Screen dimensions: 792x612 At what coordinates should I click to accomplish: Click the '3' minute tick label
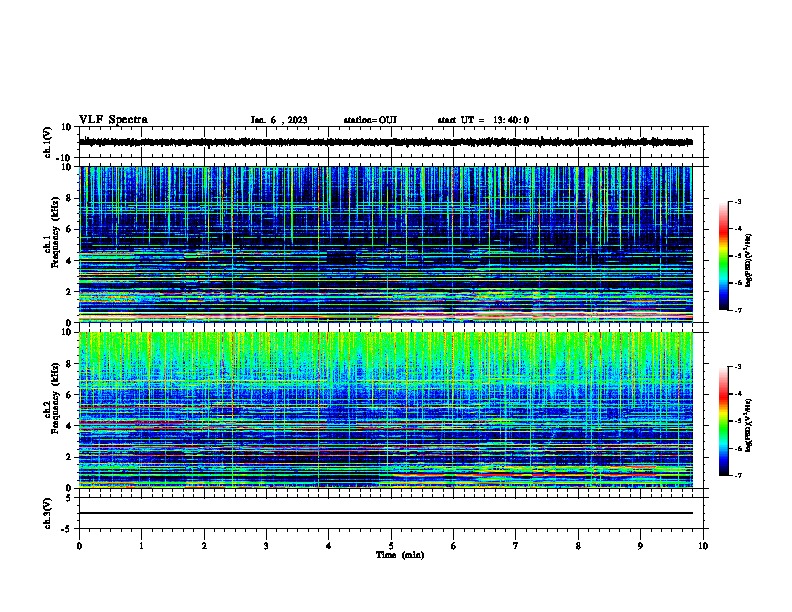(266, 546)
